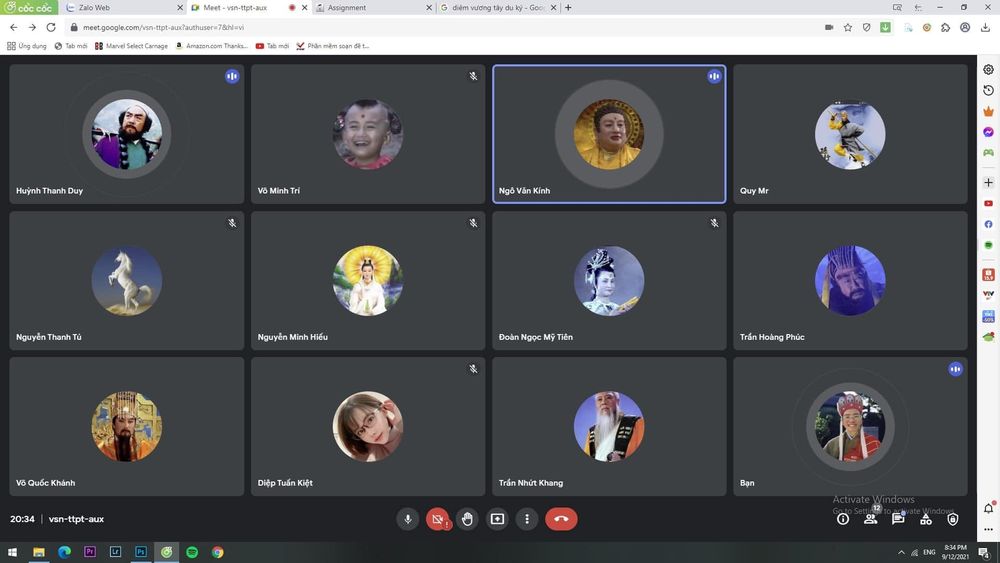Click the meeting code vsn-ttpt-aux

pos(76,519)
